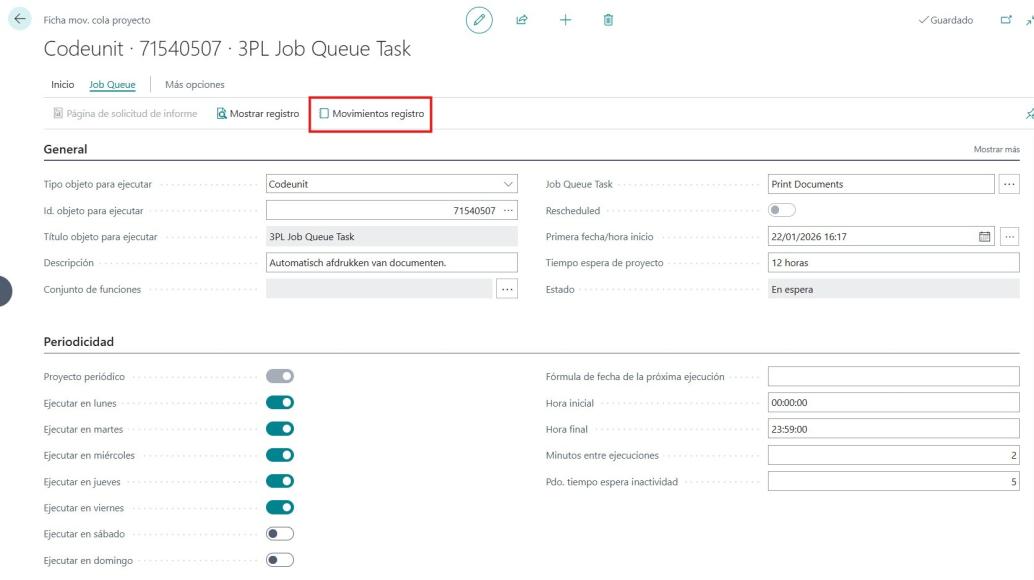The height and width of the screenshot is (580, 1034).
Task: Expand Tipo objeto para ejecutar dropdown
Action: pyautogui.click(x=508, y=184)
